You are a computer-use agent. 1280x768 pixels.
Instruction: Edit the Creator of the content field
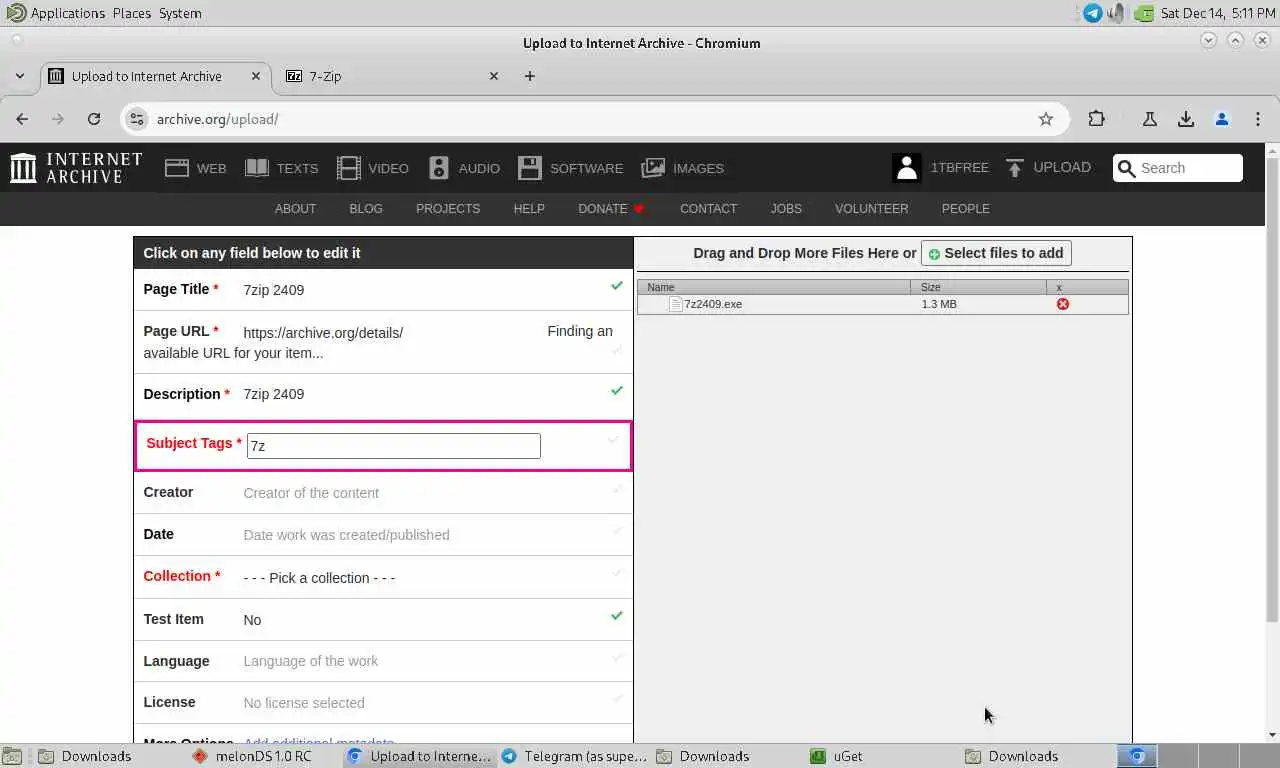(x=383, y=493)
